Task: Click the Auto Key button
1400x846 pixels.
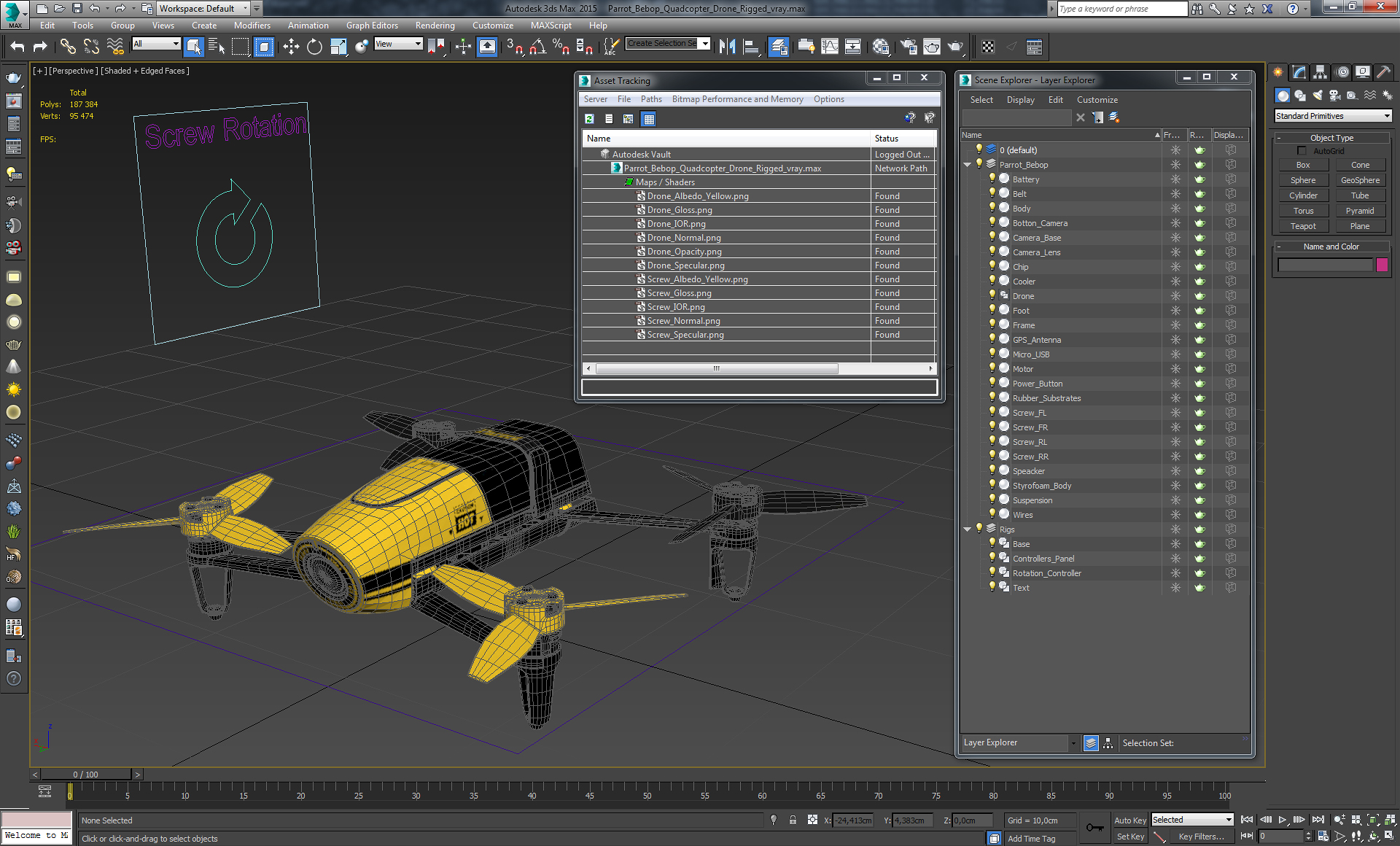Action: point(1129,820)
